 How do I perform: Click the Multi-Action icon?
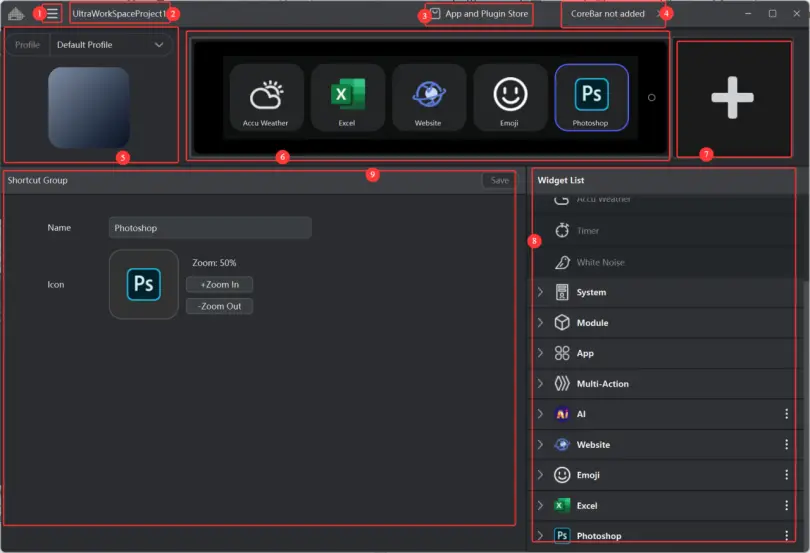click(x=562, y=383)
